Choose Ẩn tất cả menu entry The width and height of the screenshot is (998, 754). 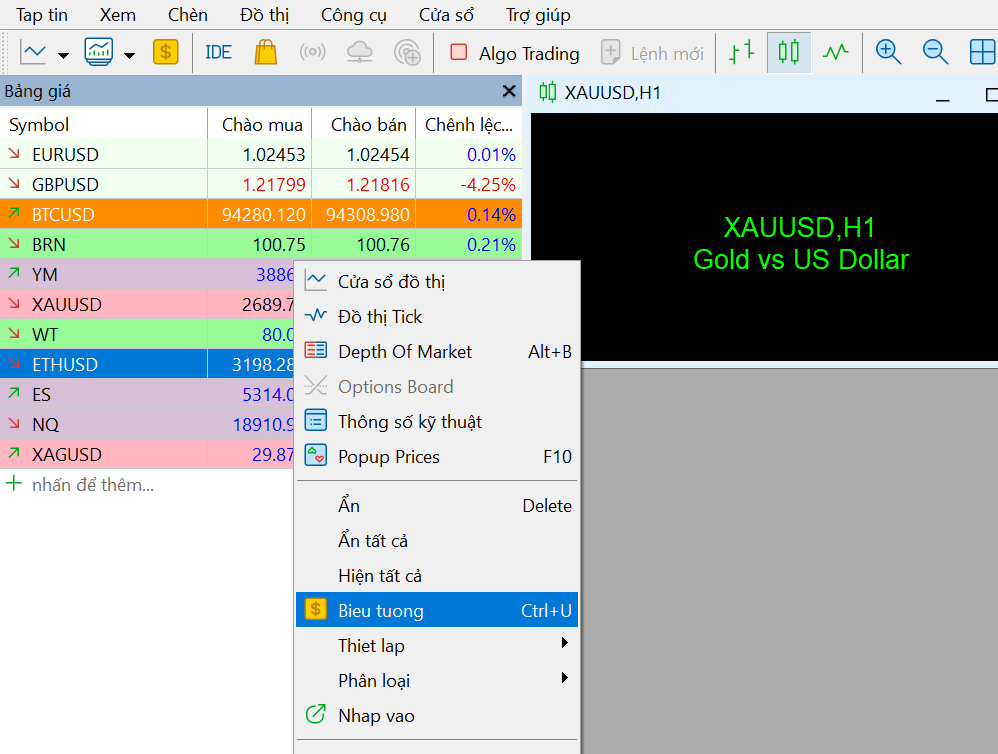coord(437,540)
